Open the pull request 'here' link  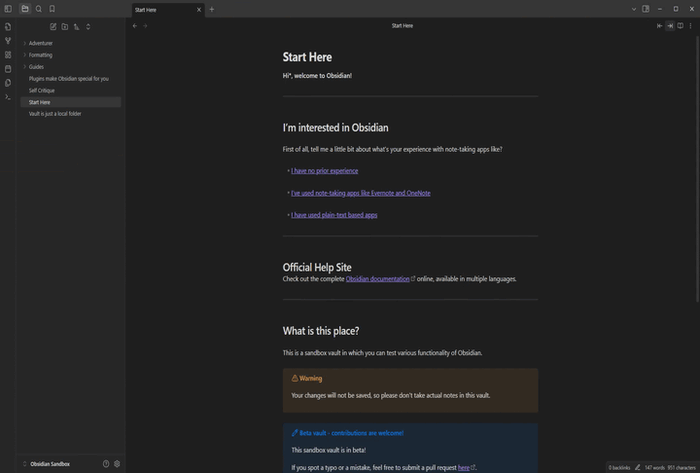click(463, 468)
